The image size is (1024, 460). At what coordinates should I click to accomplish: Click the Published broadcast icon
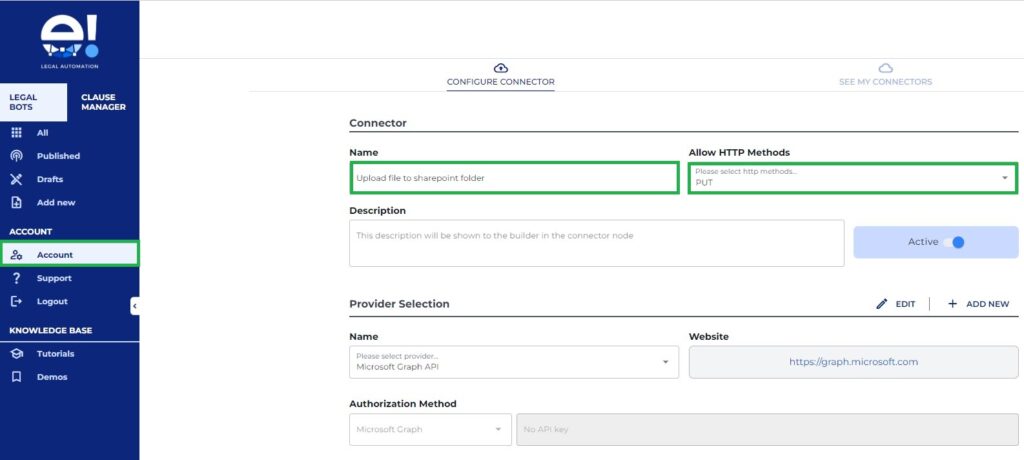tap(16, 156)
